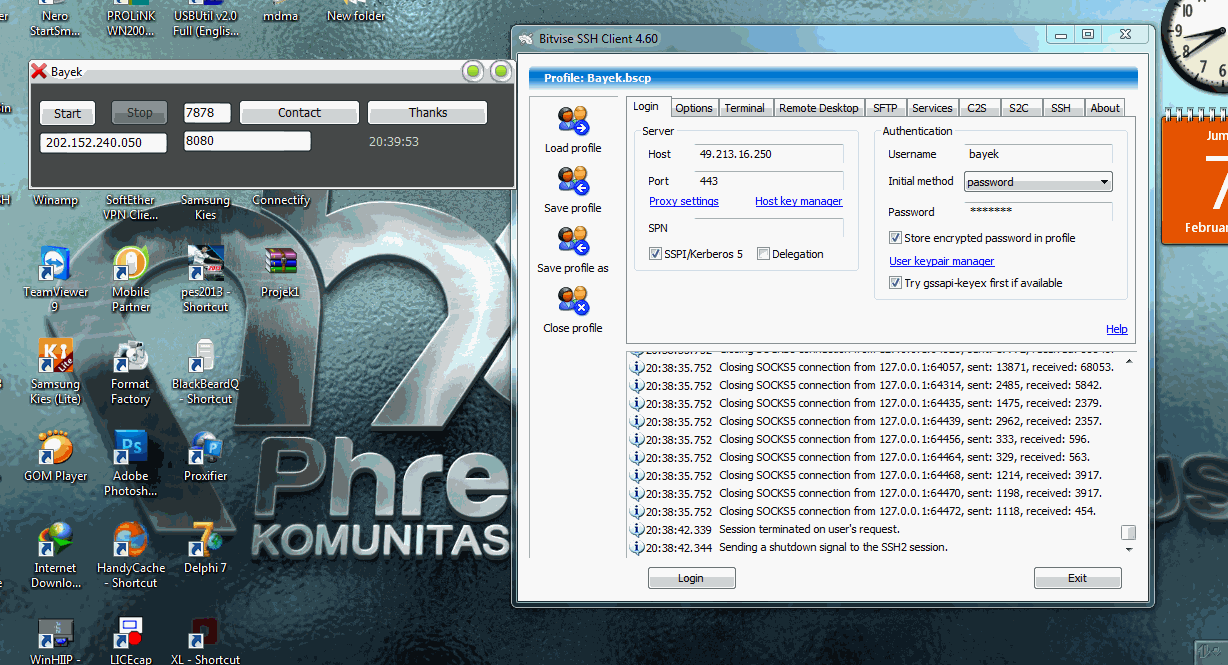Click Stop button in Bayek window

click(140, 113)
